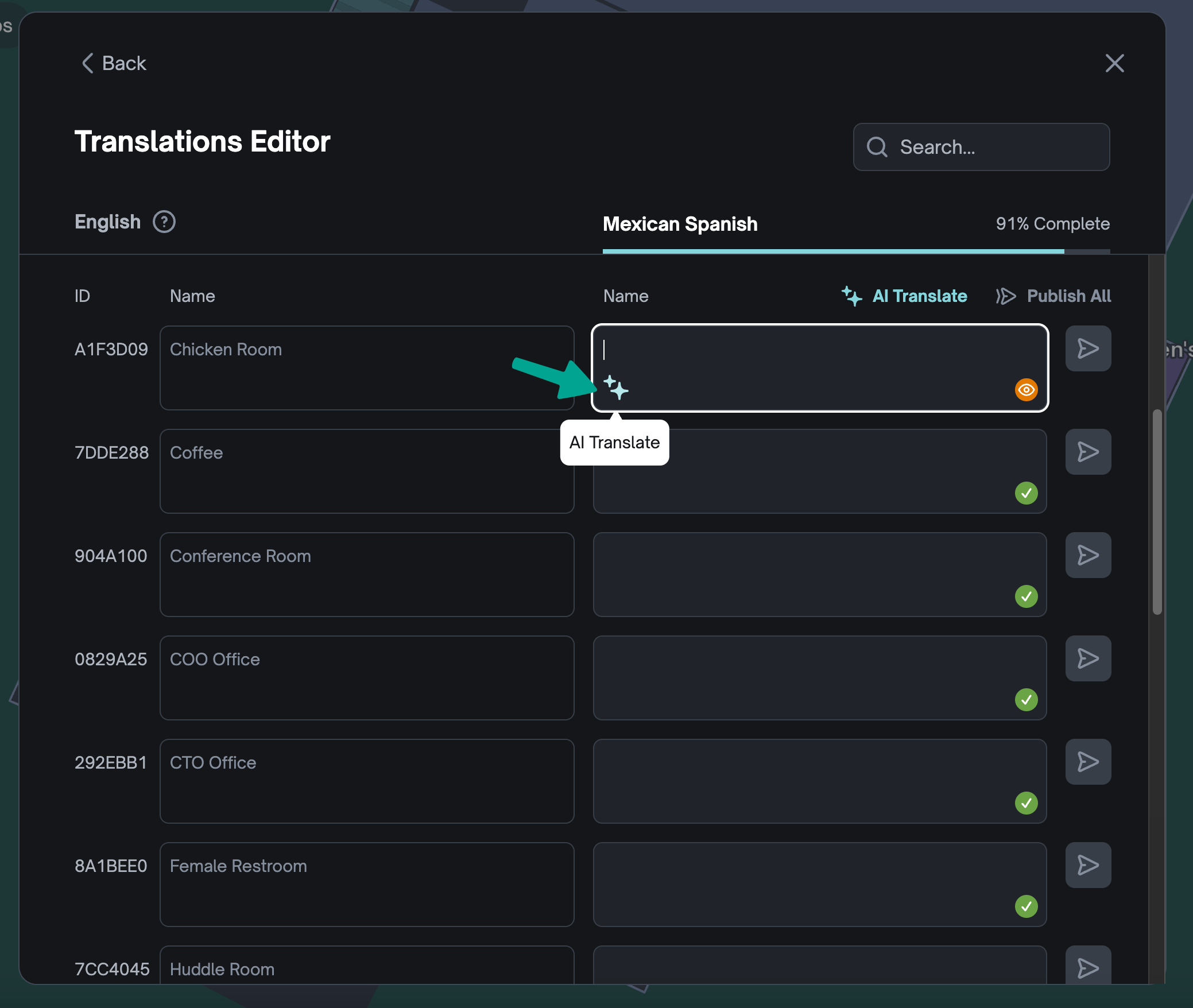Image resolution: width=1193 pixels, height=1008 pixels.
Task: Click the Female Restroom Spanish translation field
Action: (820, 885)
